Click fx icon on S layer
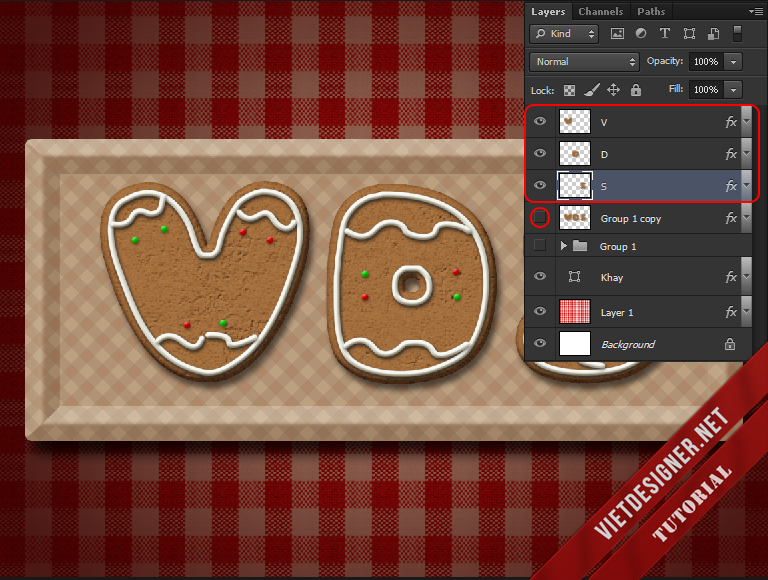 pos(731,186)
